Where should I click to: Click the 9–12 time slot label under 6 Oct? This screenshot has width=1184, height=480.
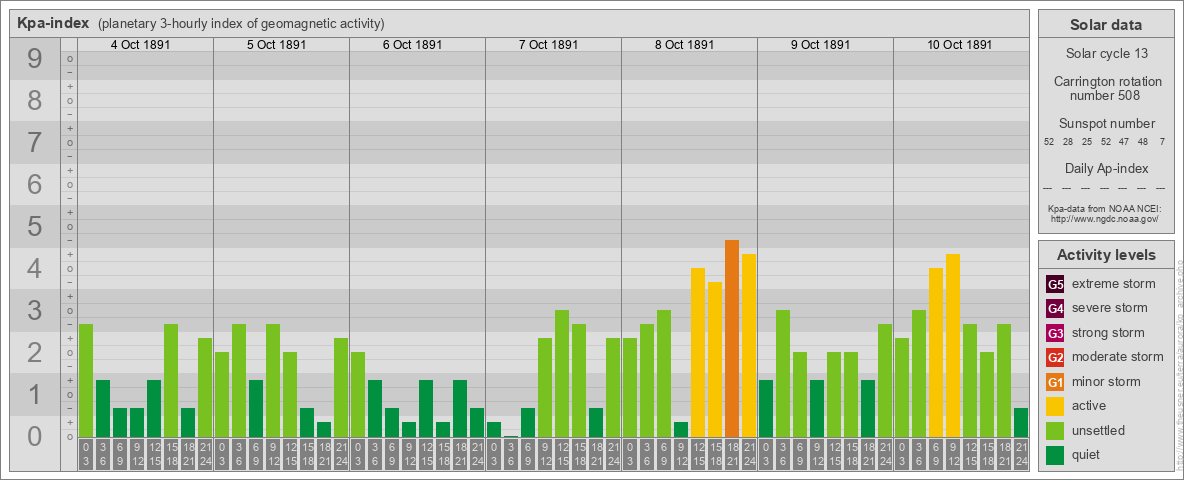tap(409, 454)
